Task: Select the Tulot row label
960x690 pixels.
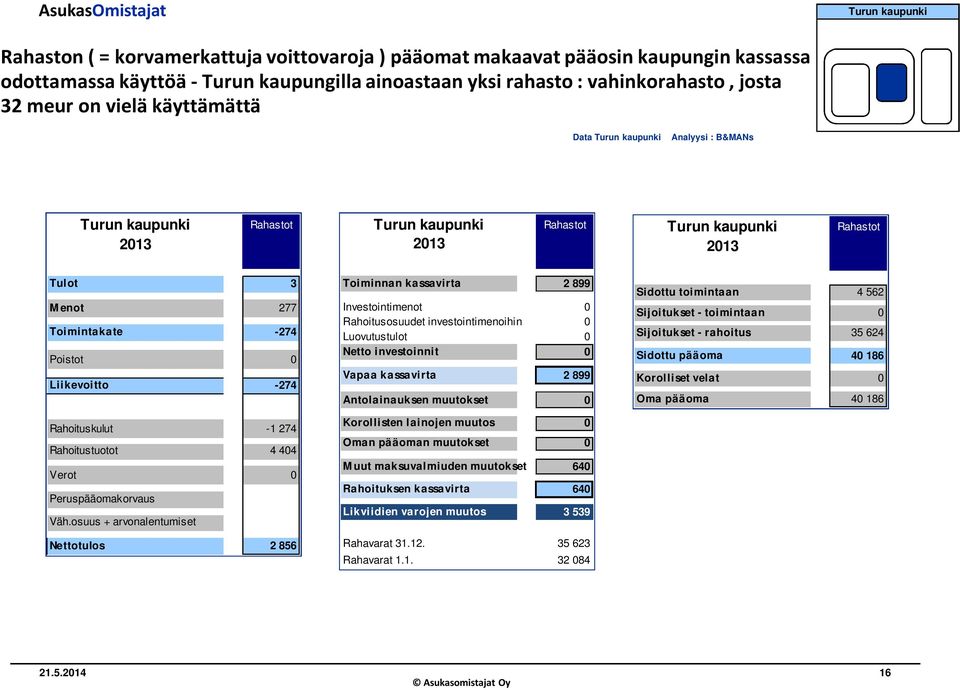Action: [135, 283]
